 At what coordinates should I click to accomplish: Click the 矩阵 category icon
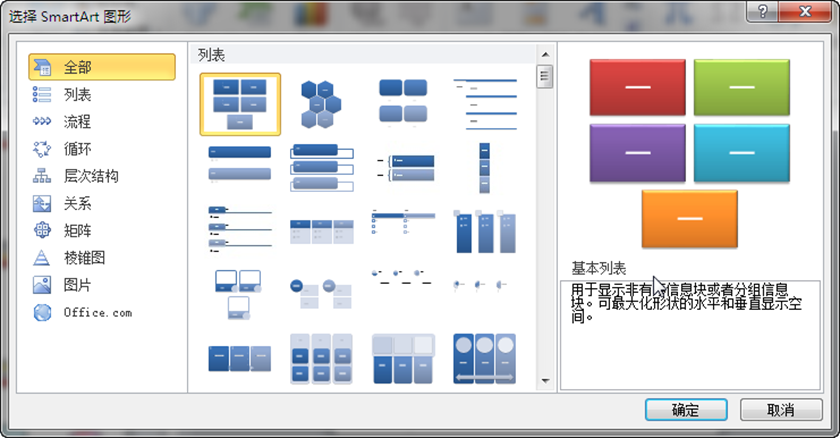(x=42, y=230)
